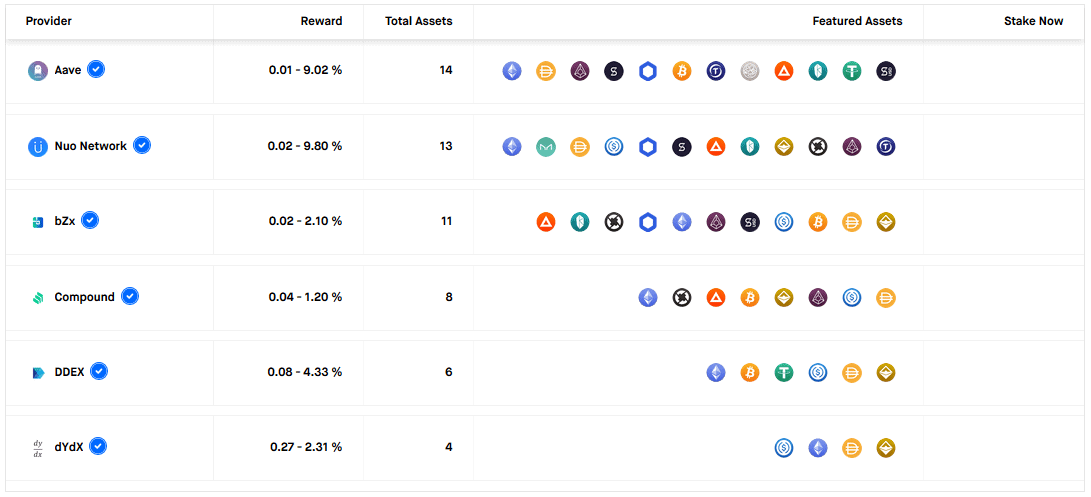
Task: Select the Maker icon in Nuo Network row
Action: pyautogui.click(x=546, y=147)
